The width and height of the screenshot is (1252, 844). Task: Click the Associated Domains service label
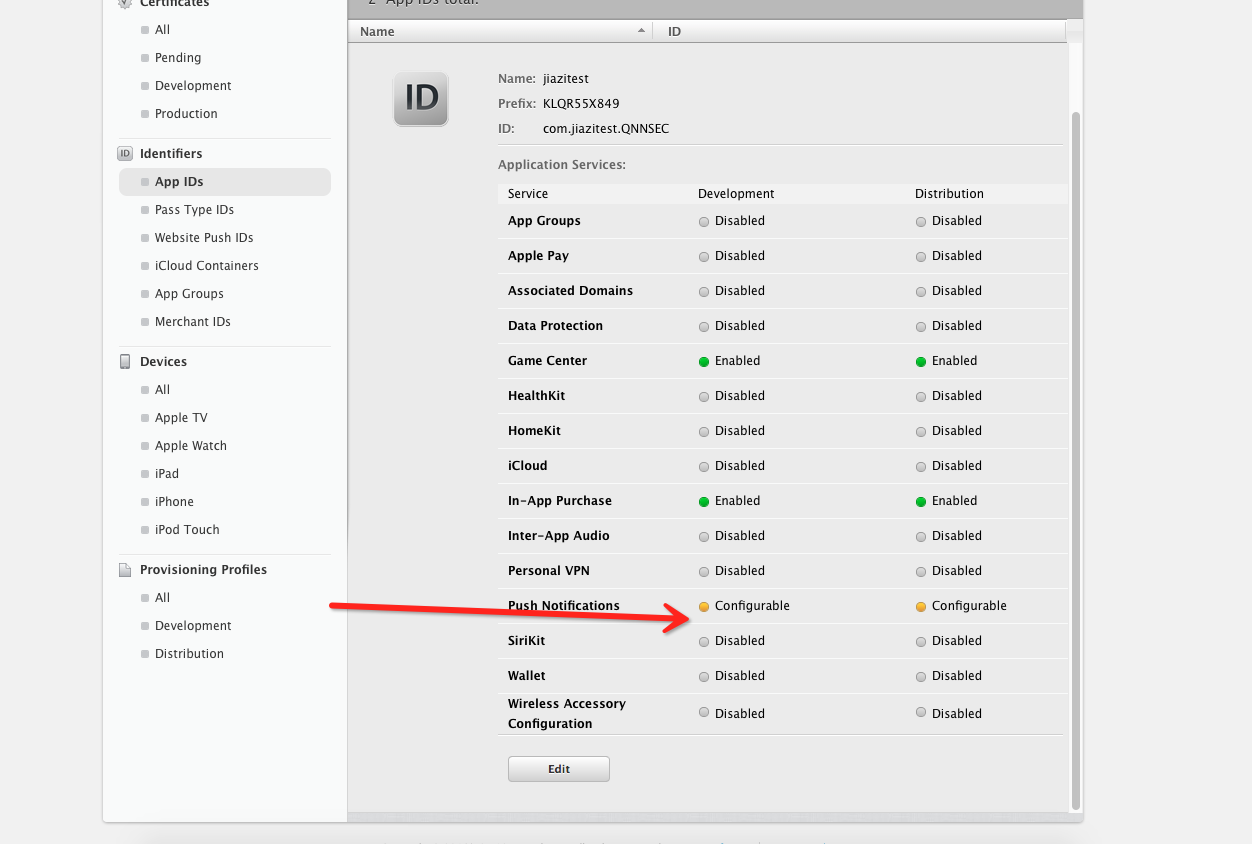click(570, 291)
